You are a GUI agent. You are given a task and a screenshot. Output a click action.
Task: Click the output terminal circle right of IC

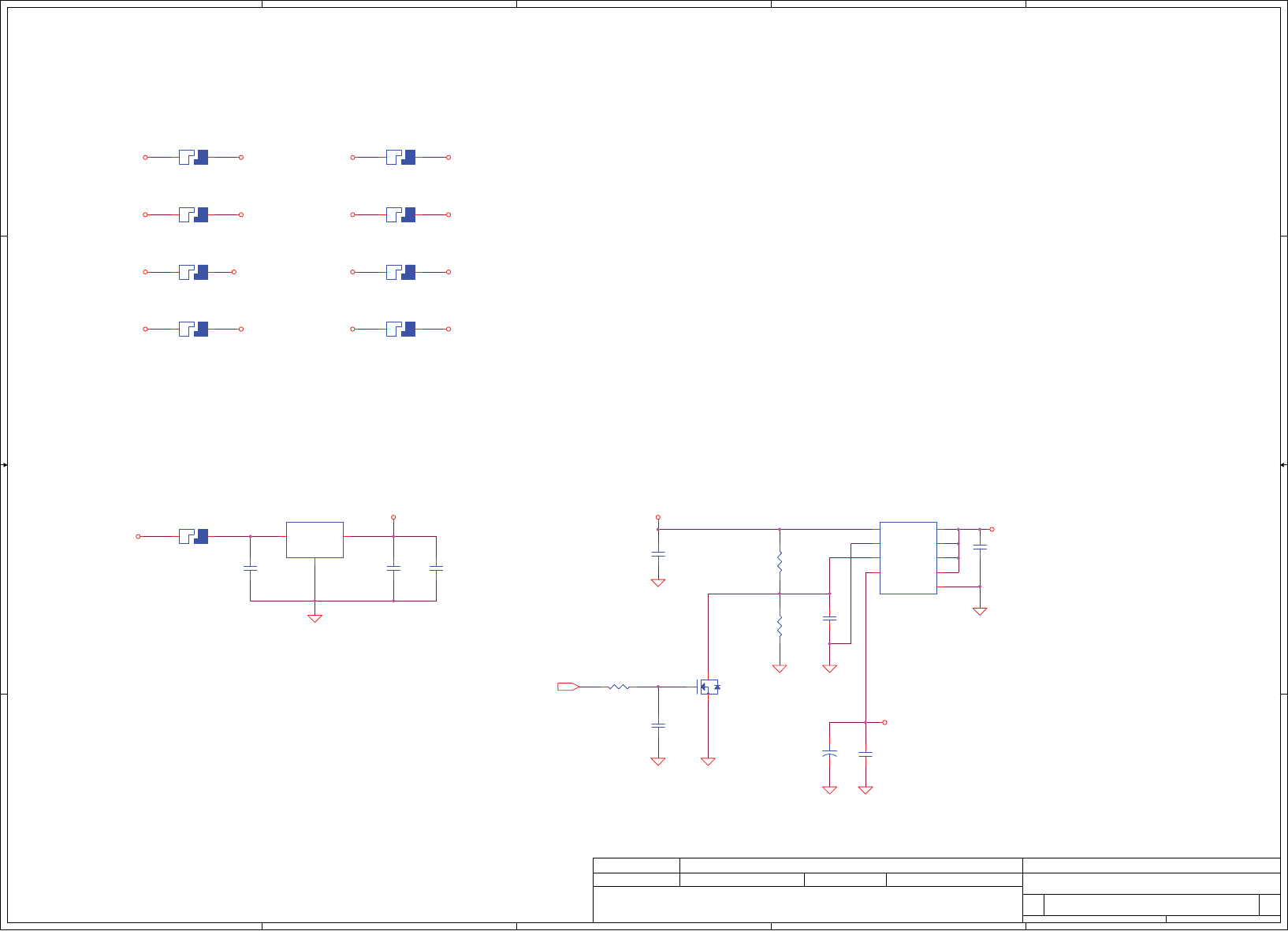[x=992, y=530]
